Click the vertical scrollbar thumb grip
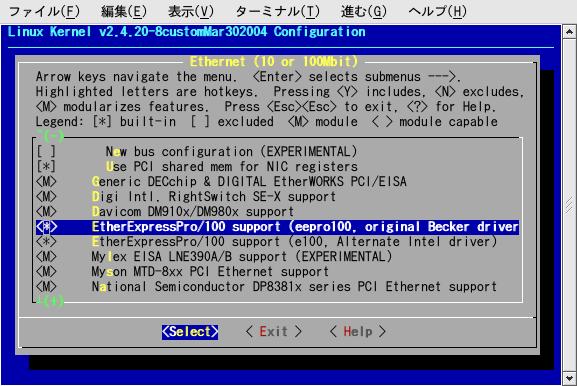This screenshot has height=386, width=577. click(569, 205)
